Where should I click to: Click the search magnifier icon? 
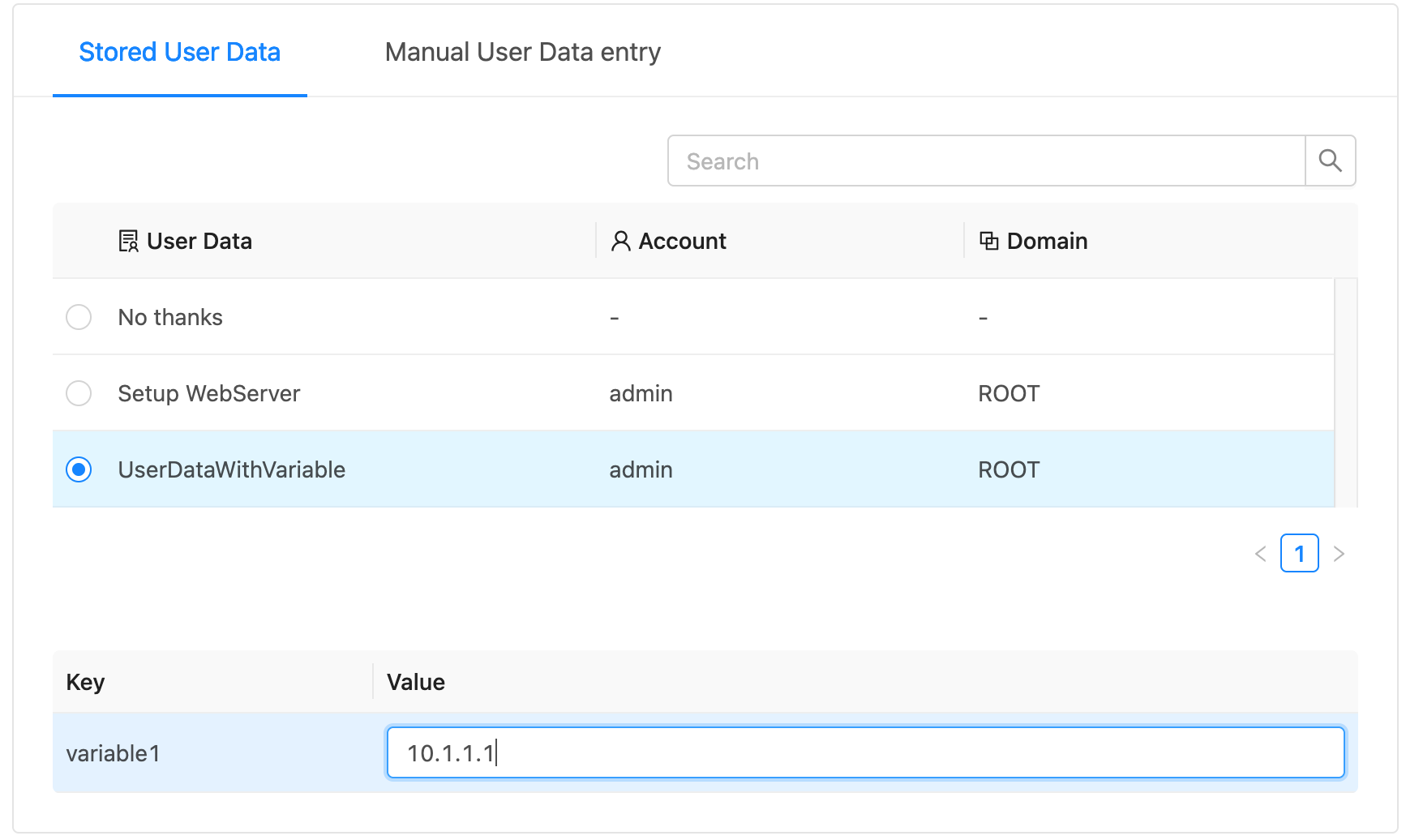click(x=1330, y=161)
